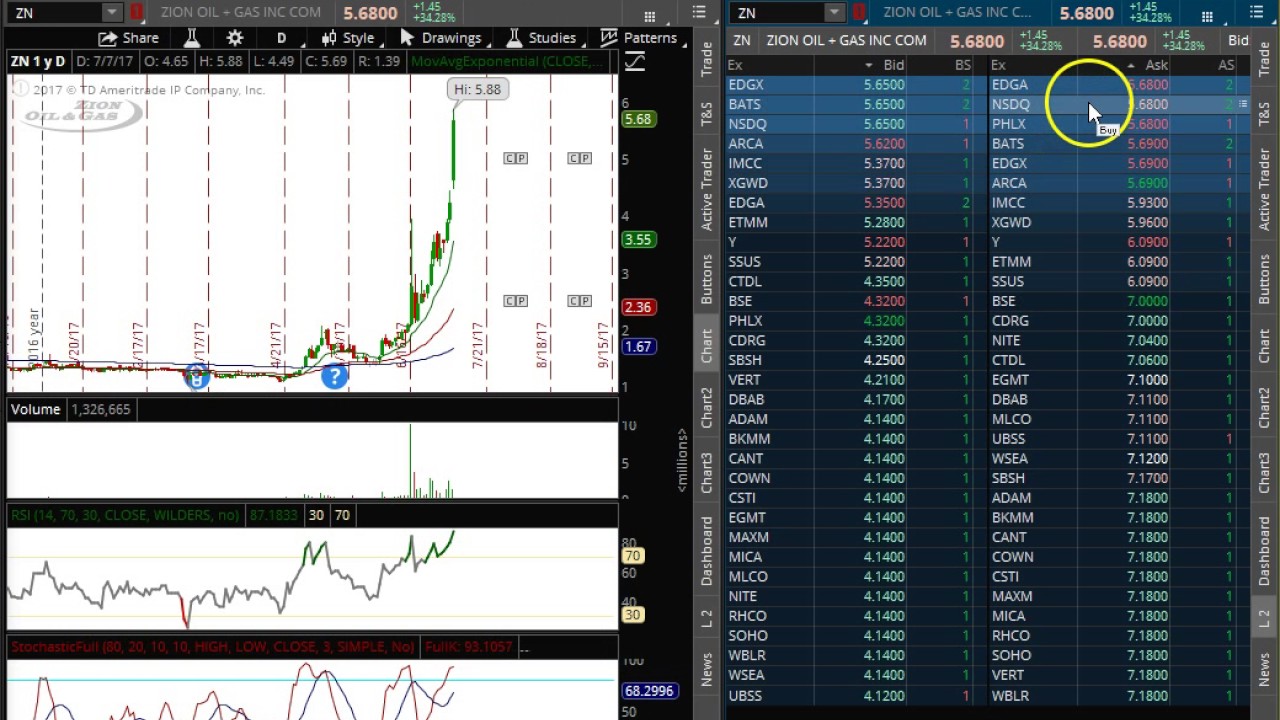Screen dimensions: 1280x720
Task: Click blue lightbulb event marker on chart
Action: (197, 377)
